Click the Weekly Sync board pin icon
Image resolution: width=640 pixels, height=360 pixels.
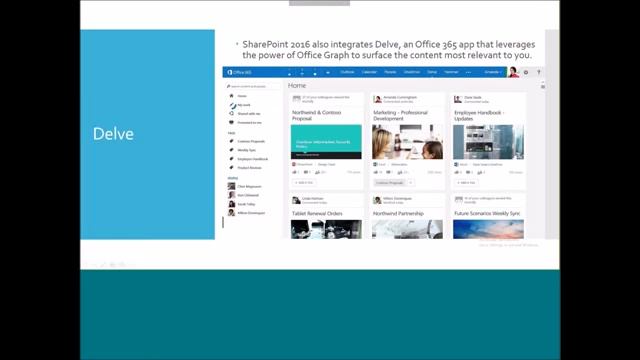(231, 150)
